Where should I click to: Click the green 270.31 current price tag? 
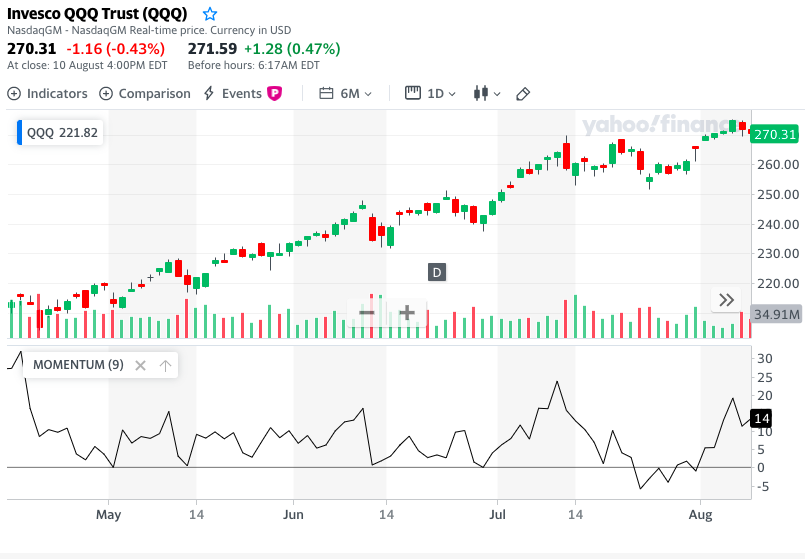(775, 134)
